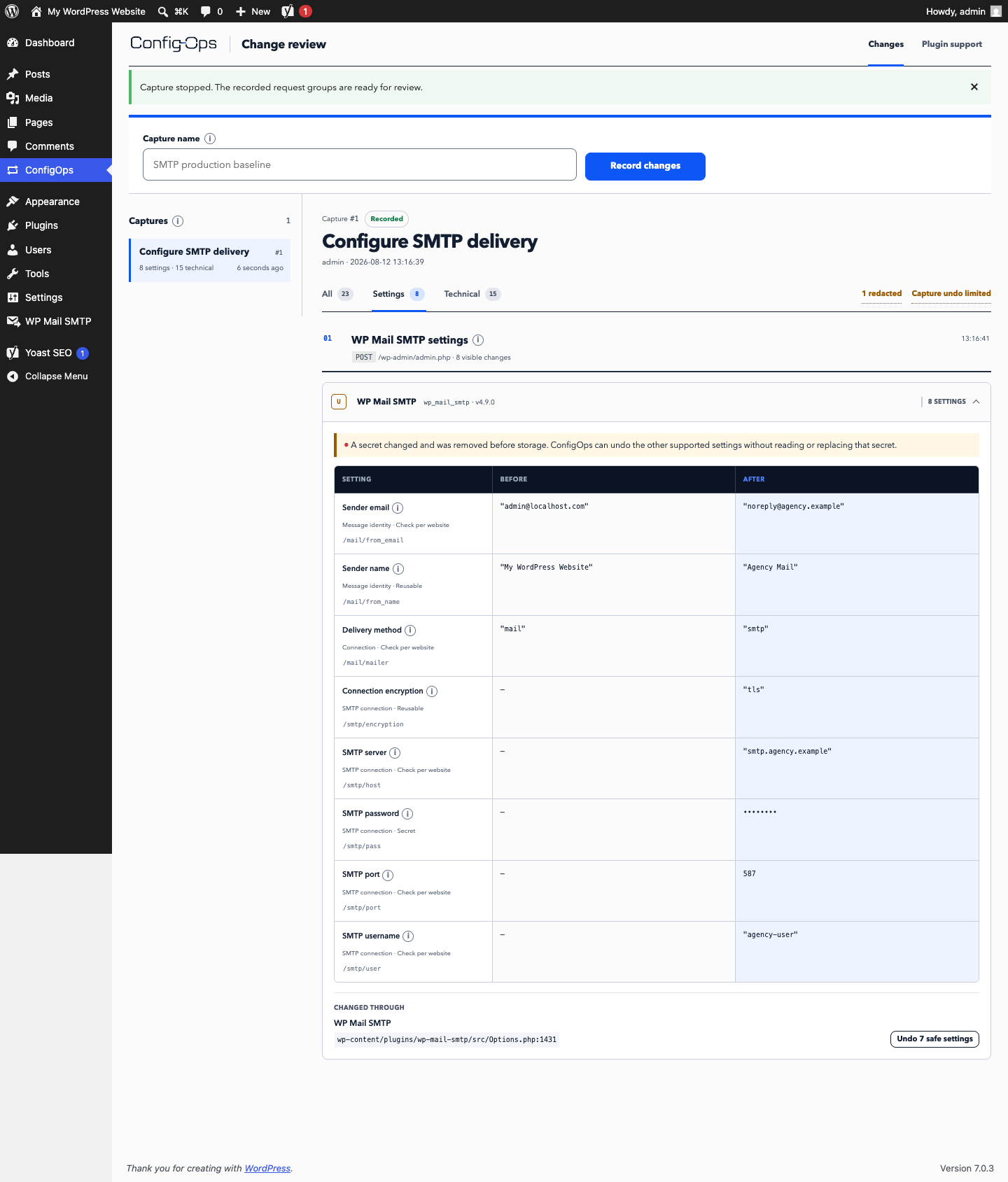Click the SMTP server info icon
Viewport: 1008px width, 1182px height.
coord(395,753)
